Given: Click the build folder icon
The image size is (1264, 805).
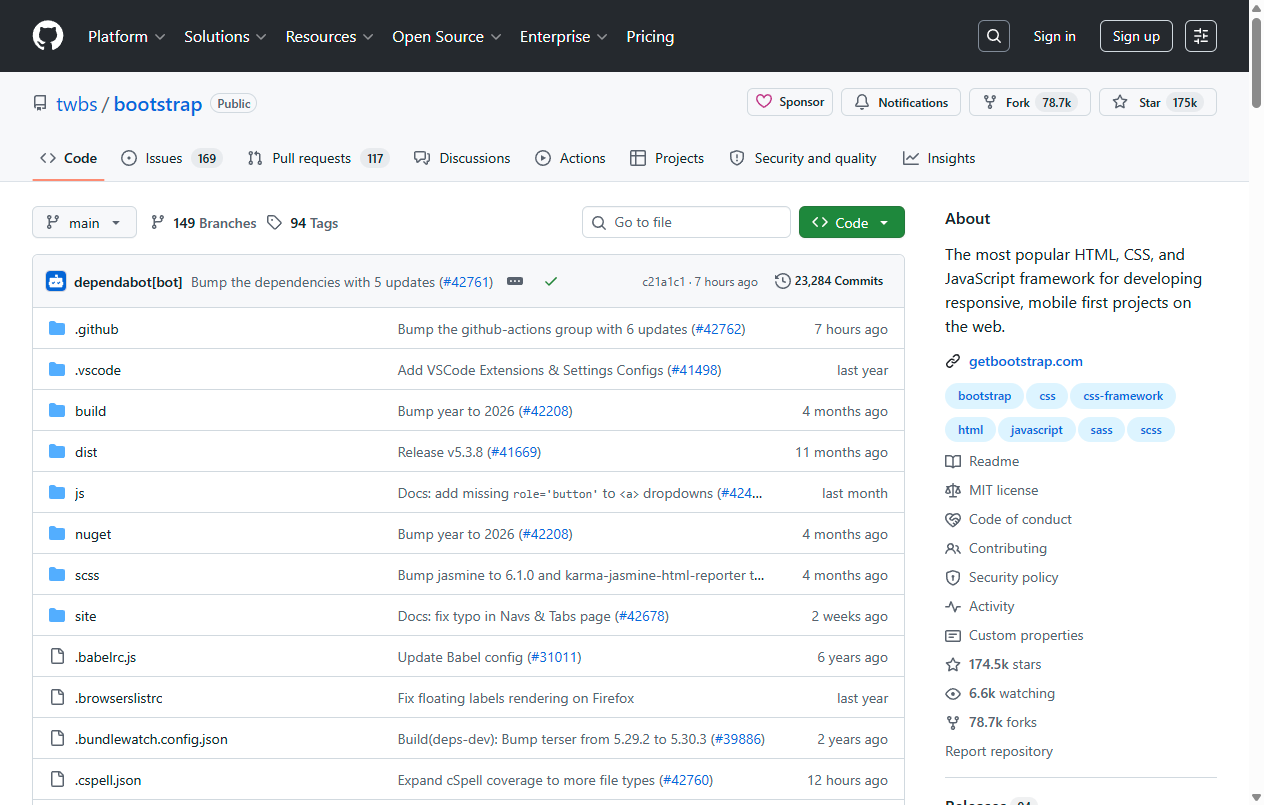Looking at the screenshot, I should [x=57, y=411].
